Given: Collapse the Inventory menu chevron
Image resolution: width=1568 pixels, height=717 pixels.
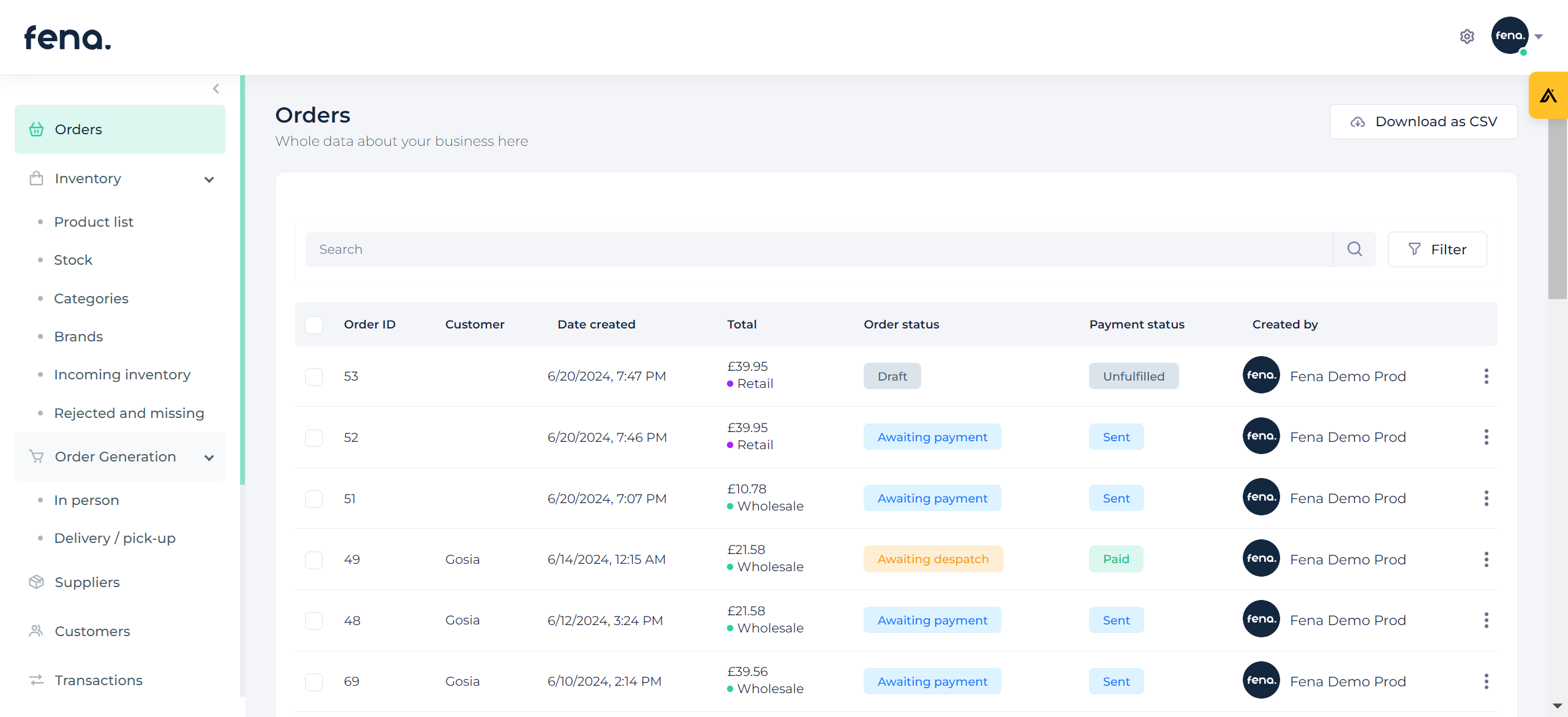Looking at the screenshot, I should [x=209, y=180].
